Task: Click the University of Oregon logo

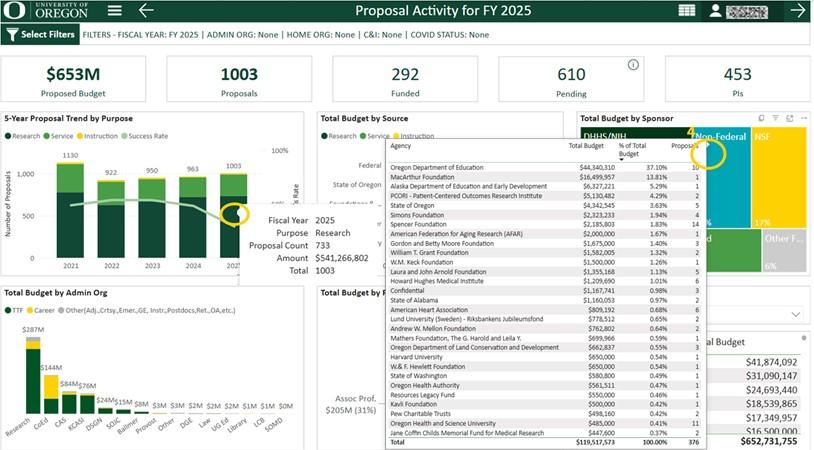Action: point(45,10)
